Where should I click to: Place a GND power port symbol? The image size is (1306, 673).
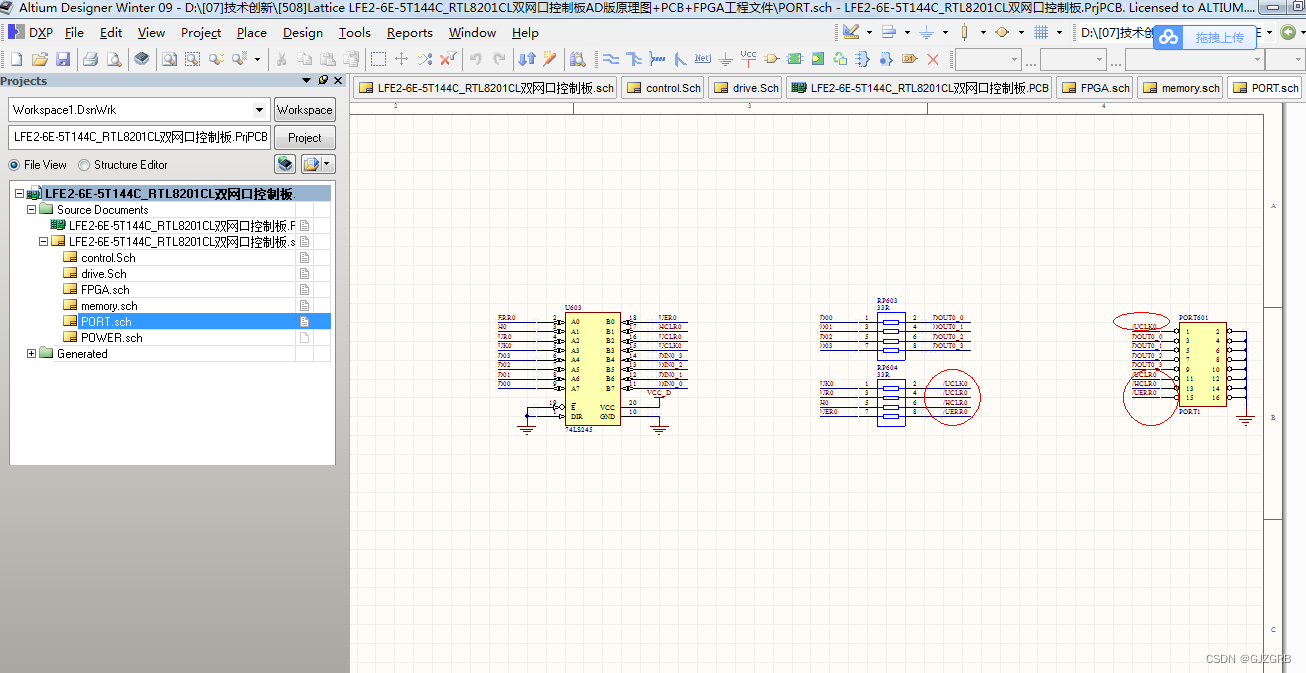pyautogui.click(x=726, y=59)
